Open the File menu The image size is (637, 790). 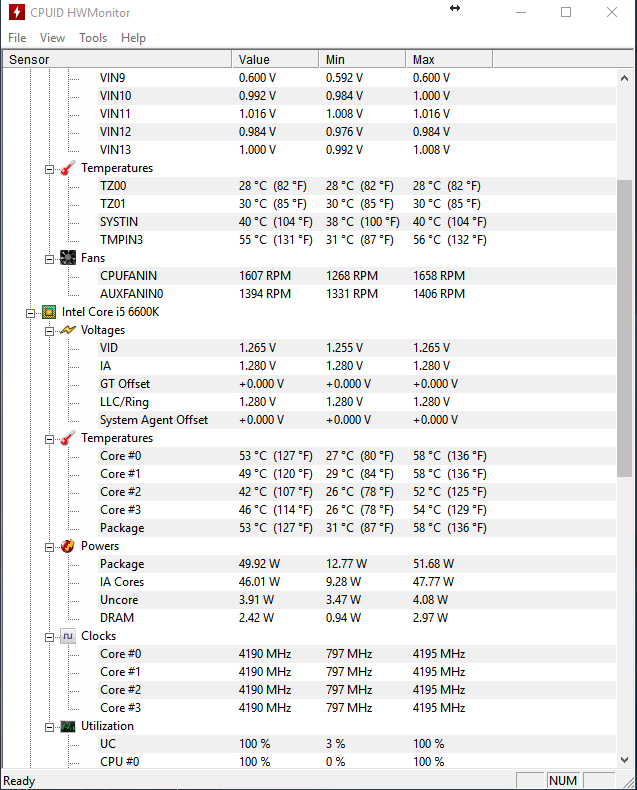17,38
